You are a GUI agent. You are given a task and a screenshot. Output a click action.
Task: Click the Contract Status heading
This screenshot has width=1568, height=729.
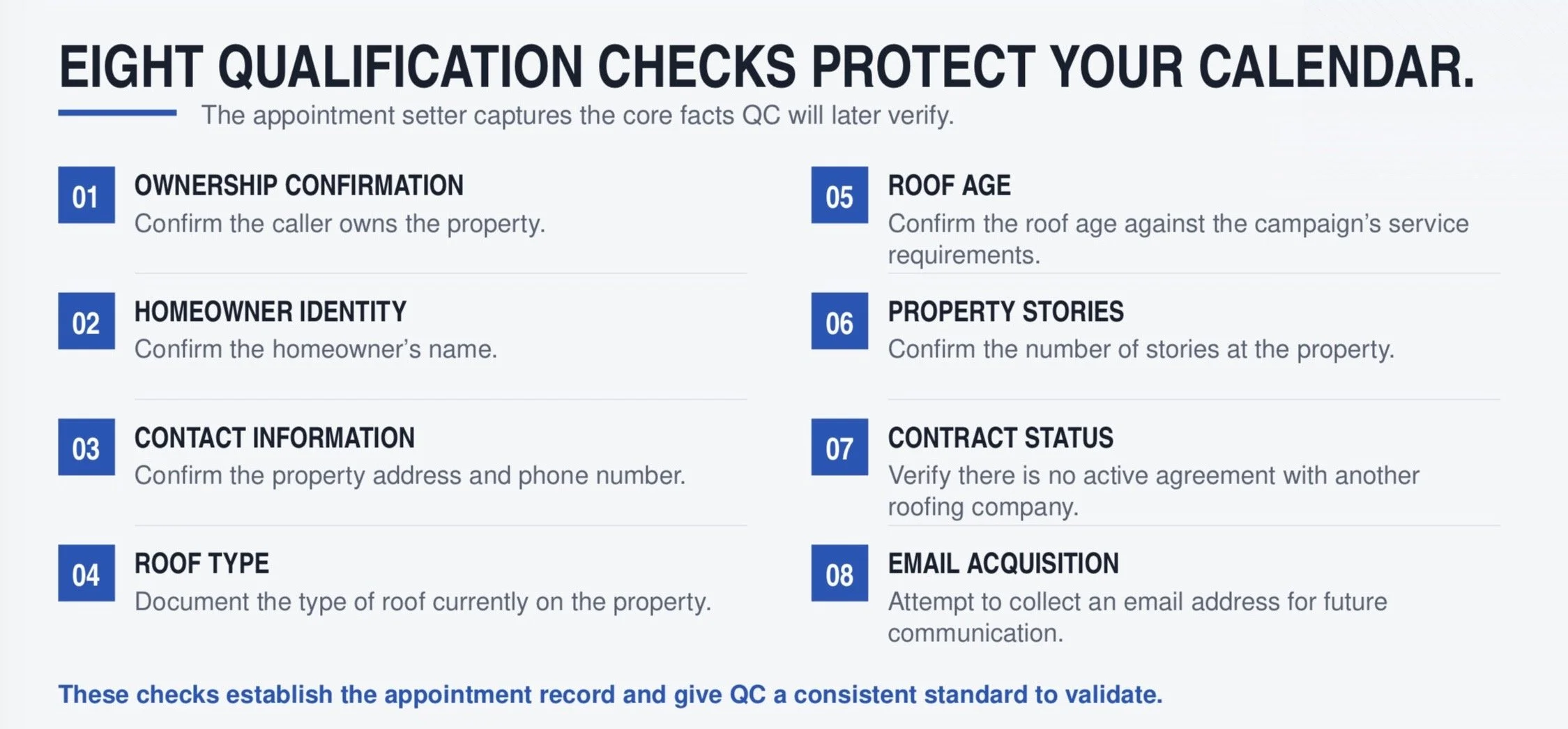tap(1000, 438)
